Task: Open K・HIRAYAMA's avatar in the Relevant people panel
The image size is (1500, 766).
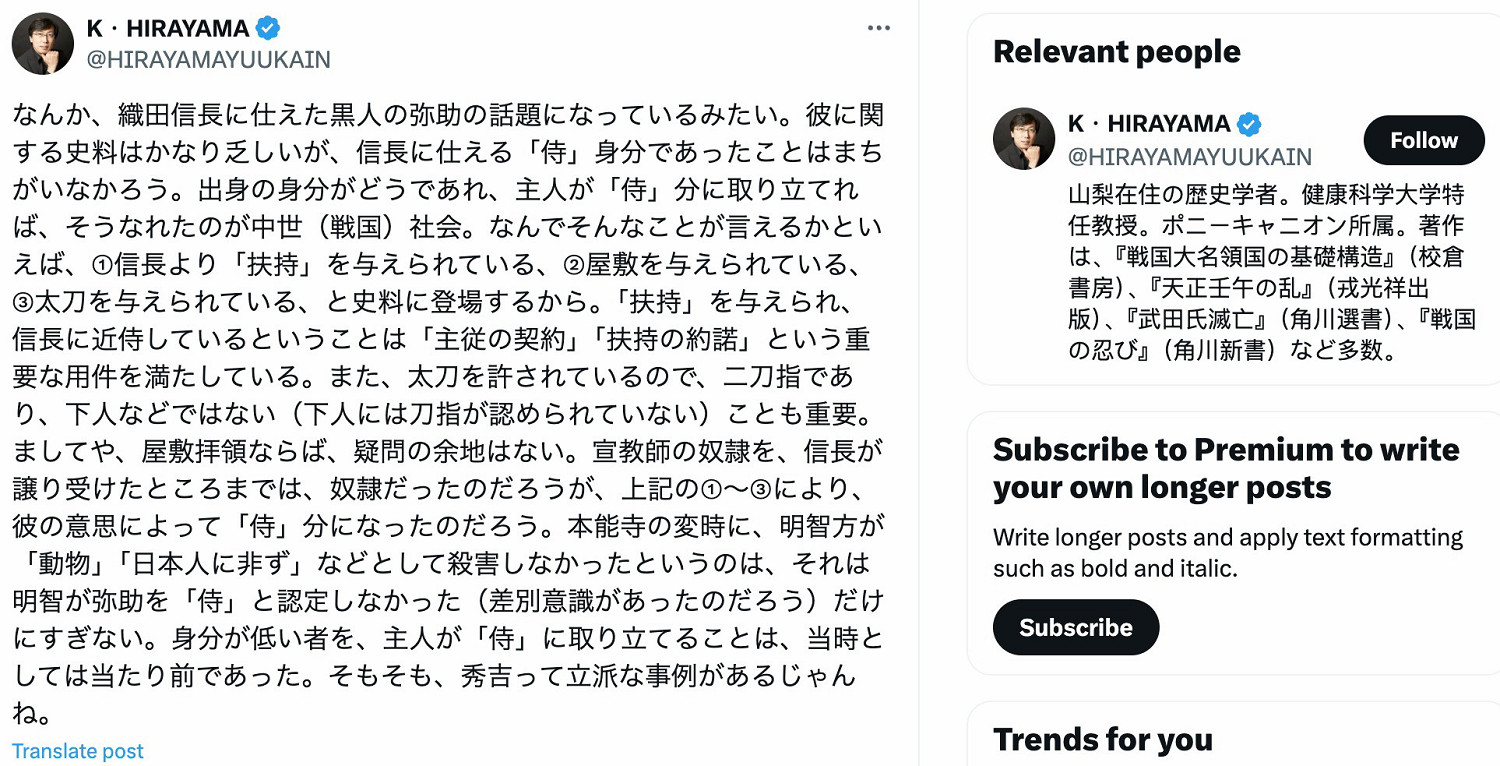Action: pos(1024,138)
